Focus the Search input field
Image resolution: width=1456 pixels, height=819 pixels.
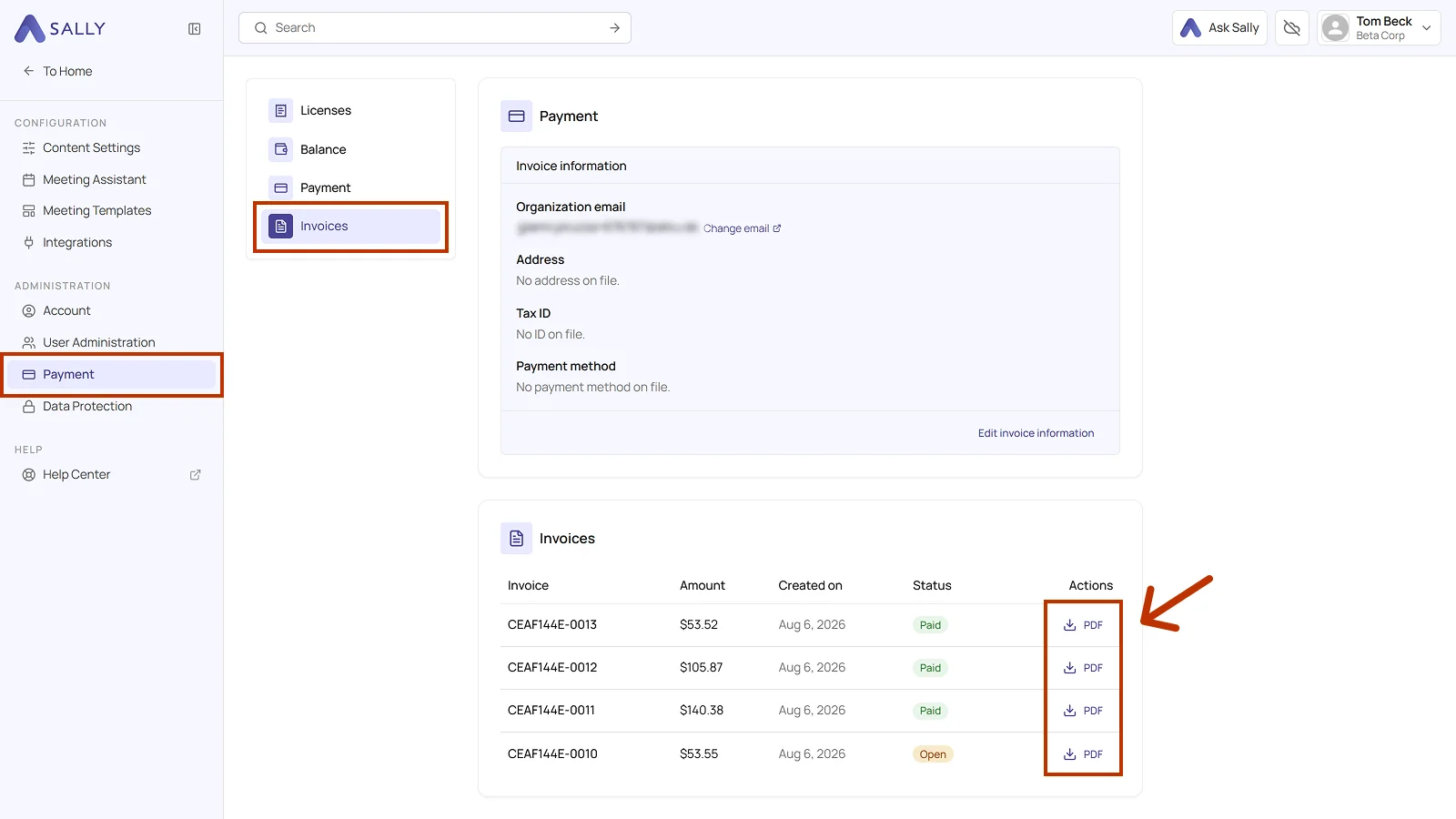435,28
